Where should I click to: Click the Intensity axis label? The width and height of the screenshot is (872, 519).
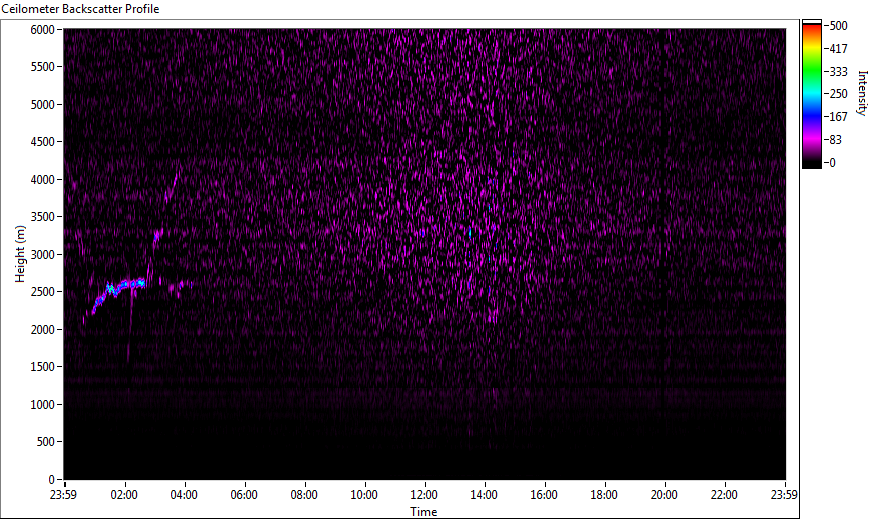pyautogui.click(x=862, y=93)
